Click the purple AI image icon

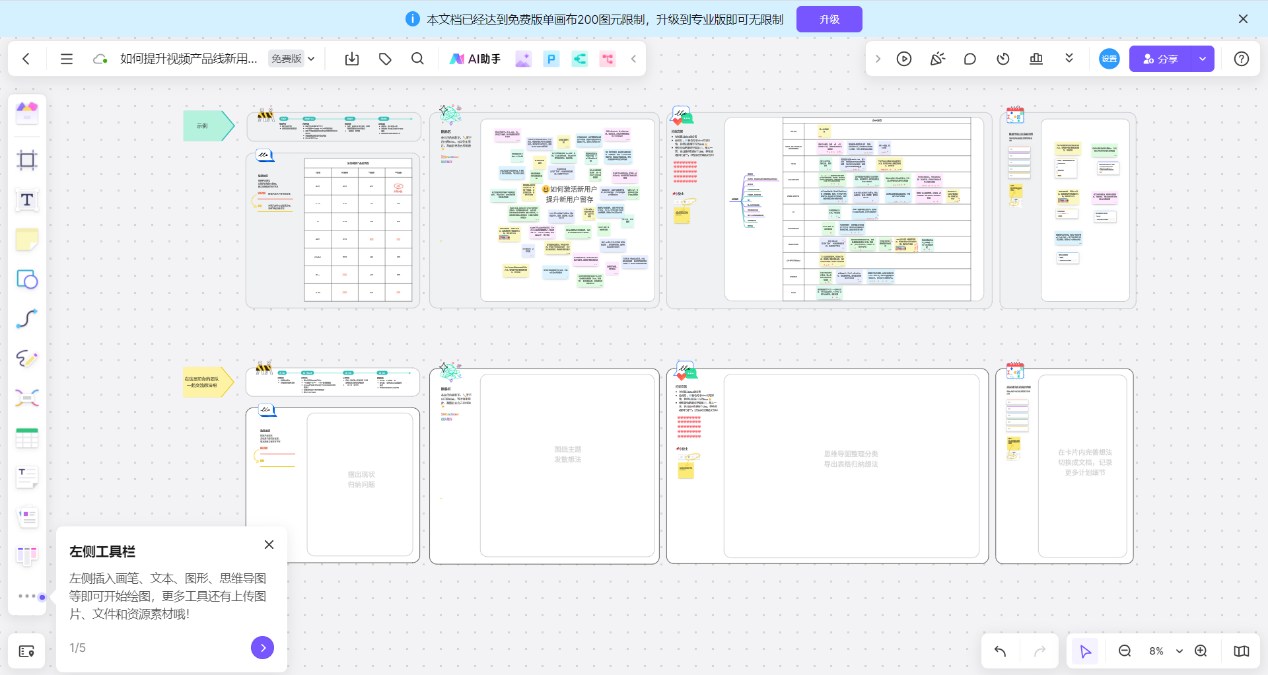(x=523, y=59)
